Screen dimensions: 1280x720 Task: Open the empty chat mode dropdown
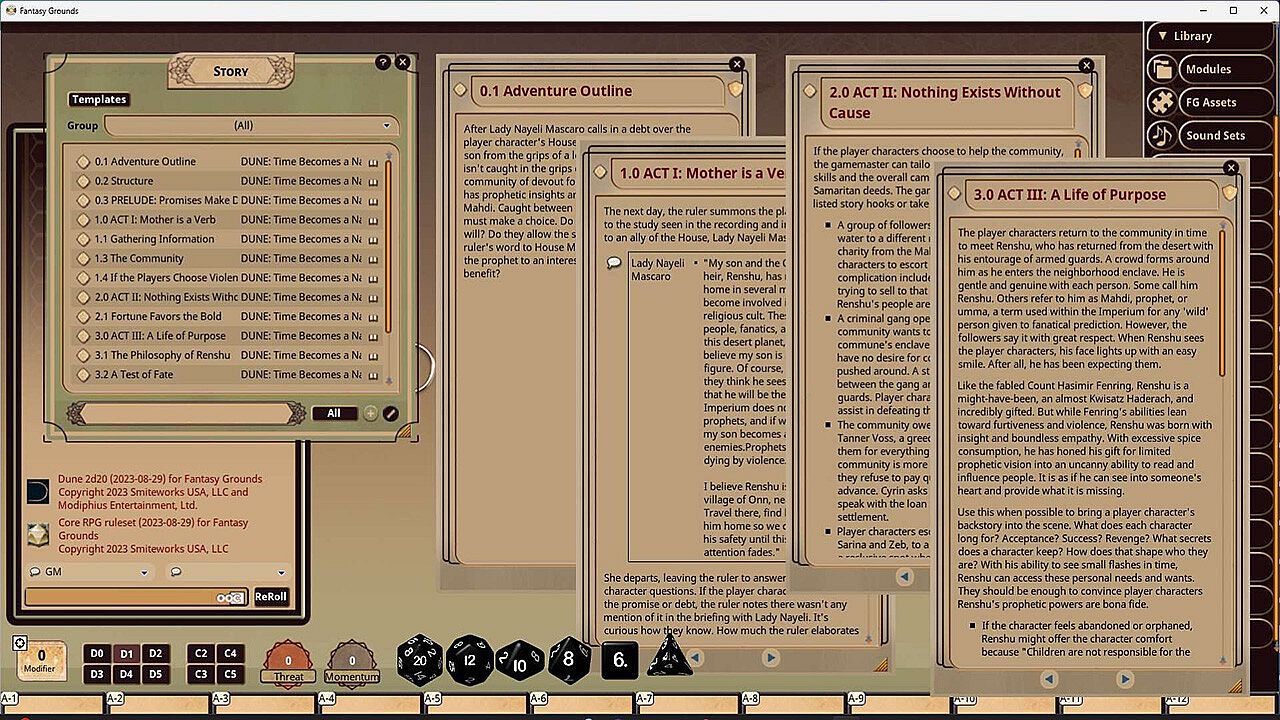(227, 572)
